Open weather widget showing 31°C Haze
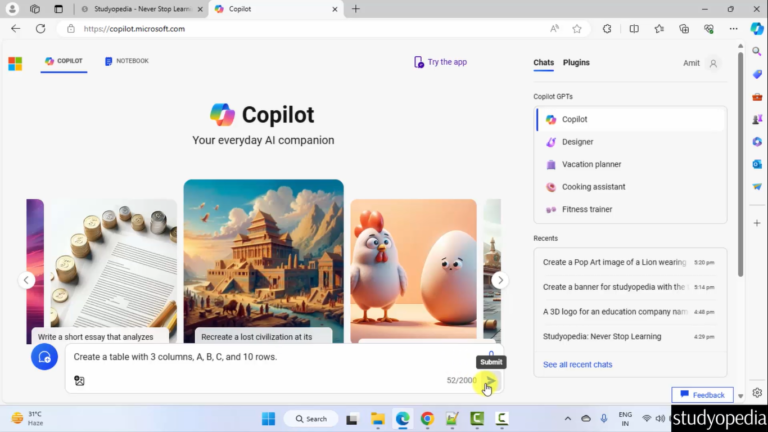This screenshot has height=432, width=768. tap(28, 419)
